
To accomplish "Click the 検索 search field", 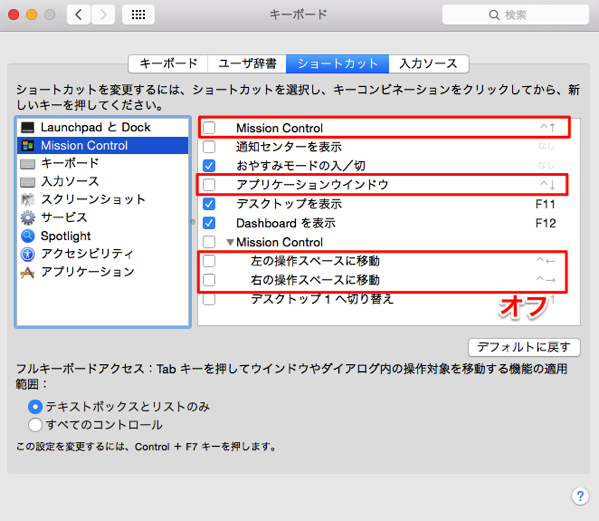I will point(515,15).
